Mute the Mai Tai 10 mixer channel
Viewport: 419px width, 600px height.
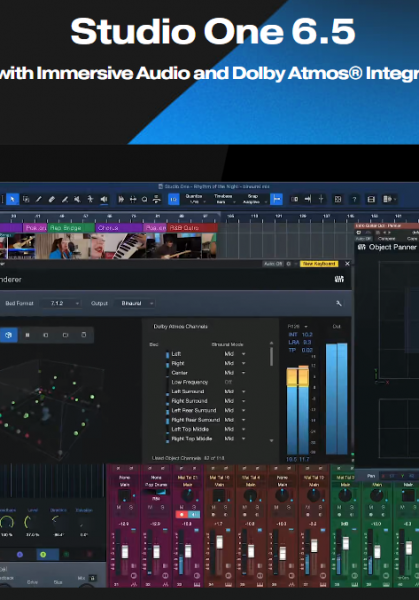(213, 507)
